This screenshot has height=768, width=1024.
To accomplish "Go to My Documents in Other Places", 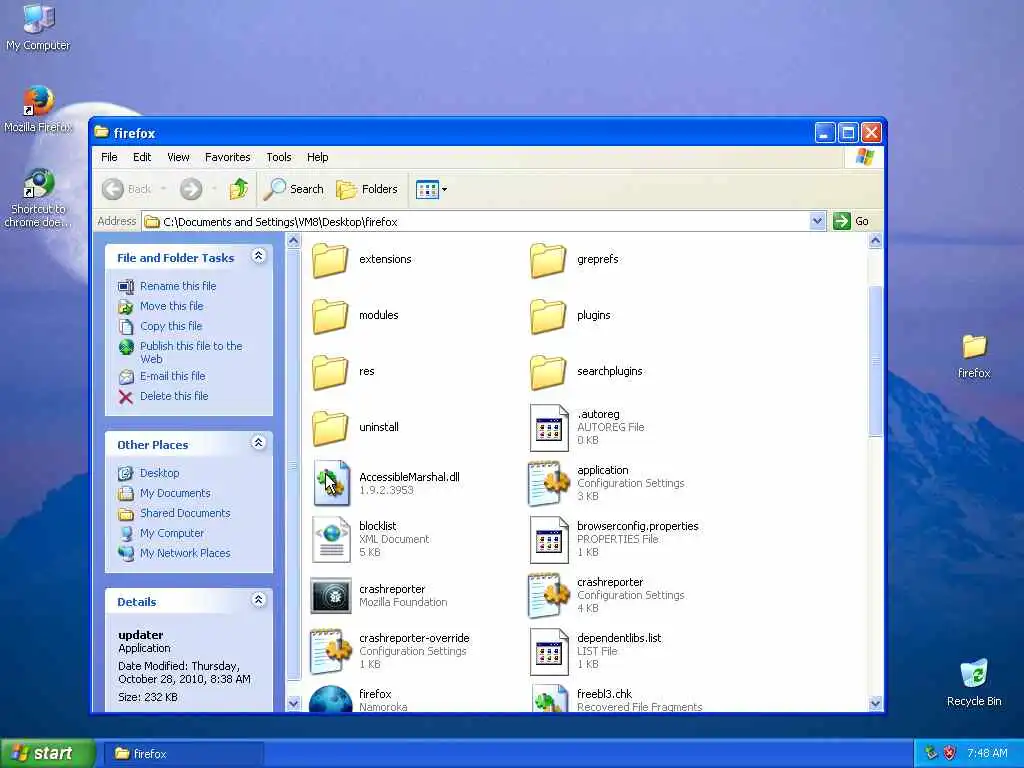I will pyautogui.click(x=175, y=494).
